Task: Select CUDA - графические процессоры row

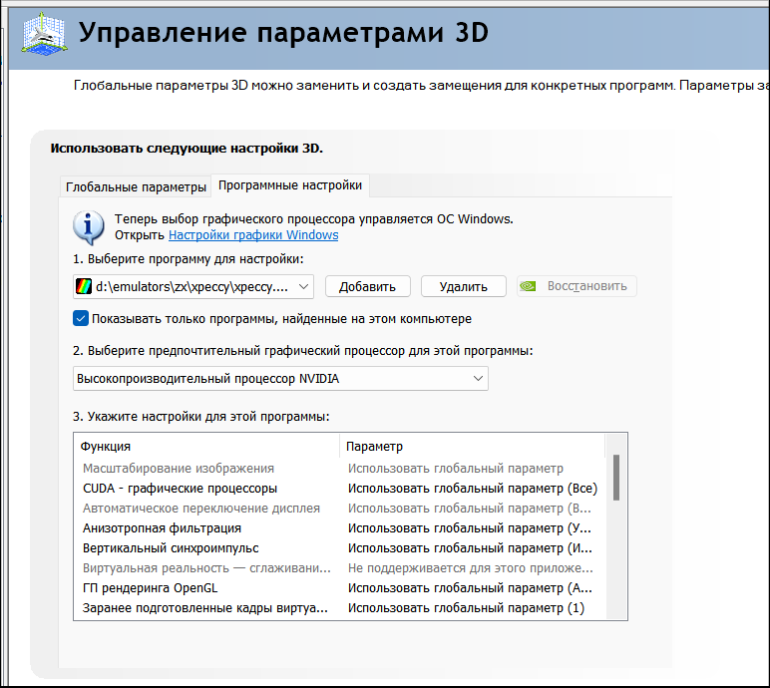Action: click(x=340, y=488)
